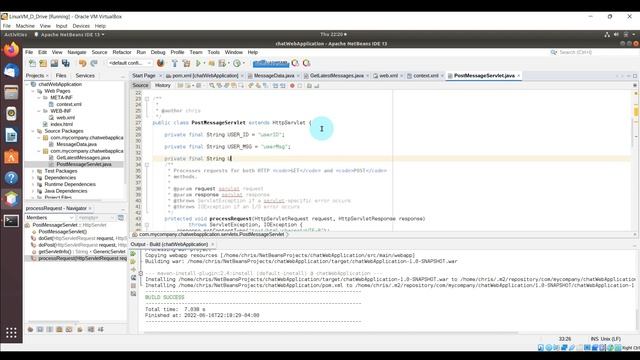
Task: Click the magnifier icon in the editor toolbar
Action: click(x=211, y=86)
